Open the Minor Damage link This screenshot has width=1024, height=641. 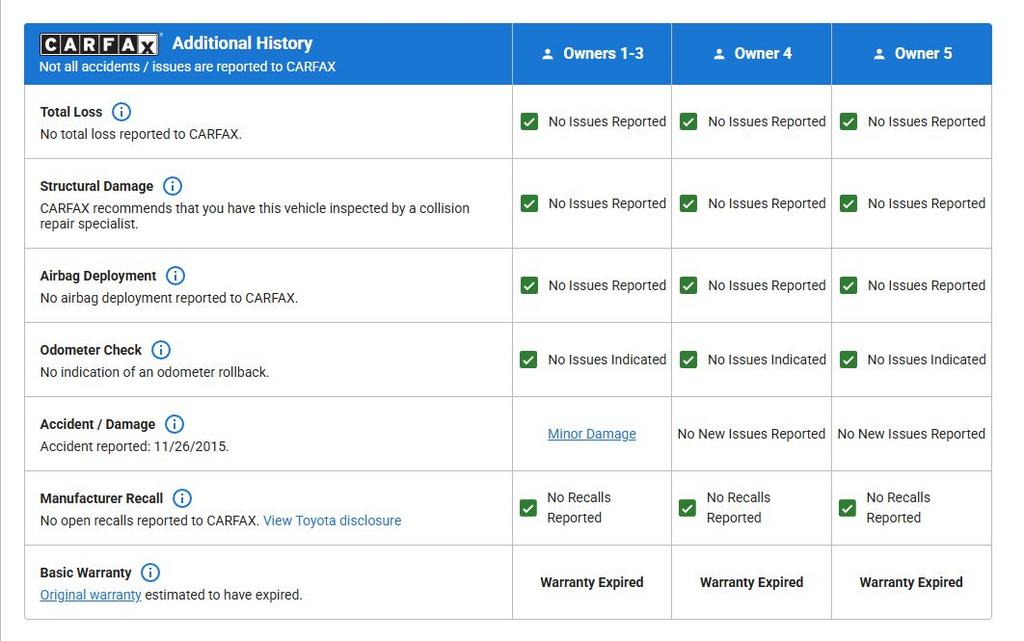pos(592,434)
